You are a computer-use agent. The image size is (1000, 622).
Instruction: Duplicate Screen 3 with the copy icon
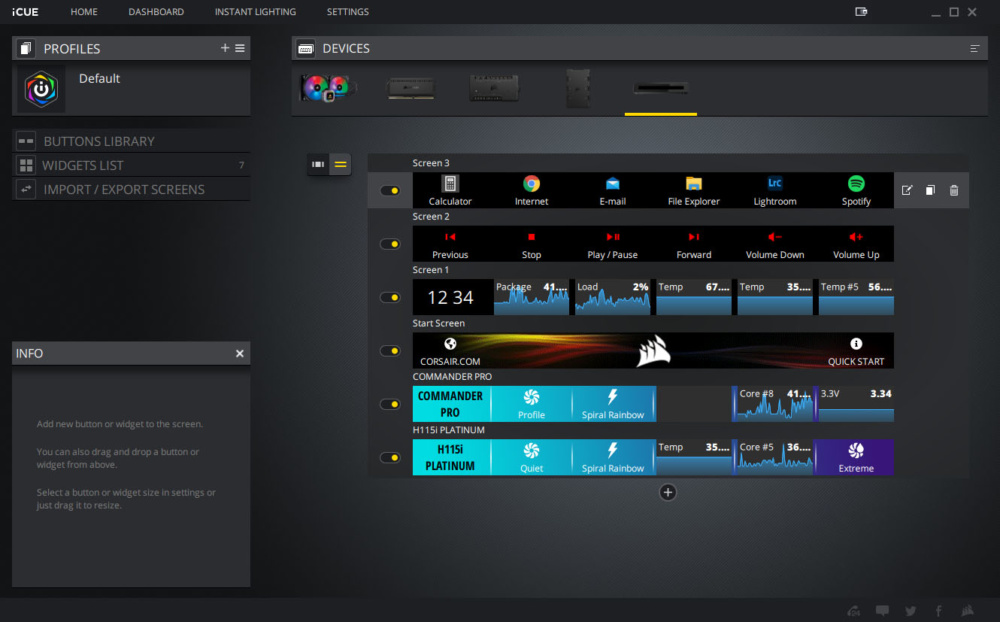tap(930, 190)
